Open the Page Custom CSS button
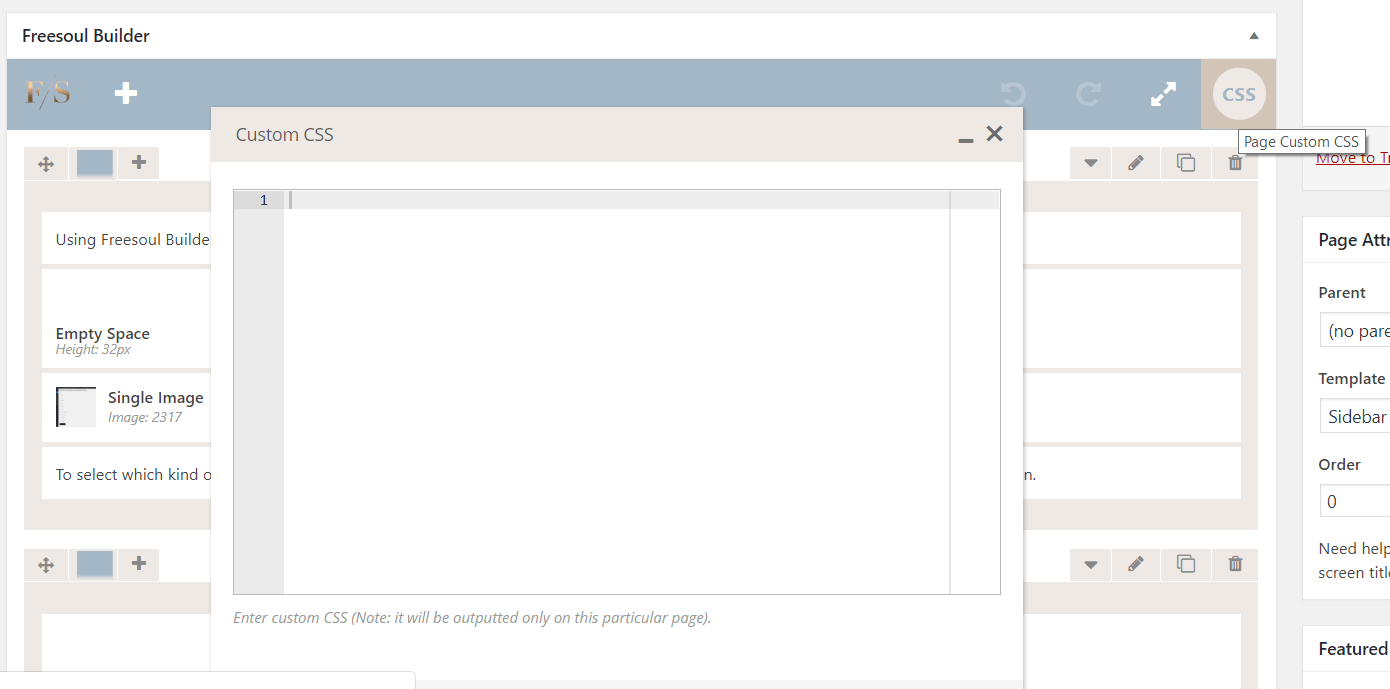 click(x=1239, y=95)
